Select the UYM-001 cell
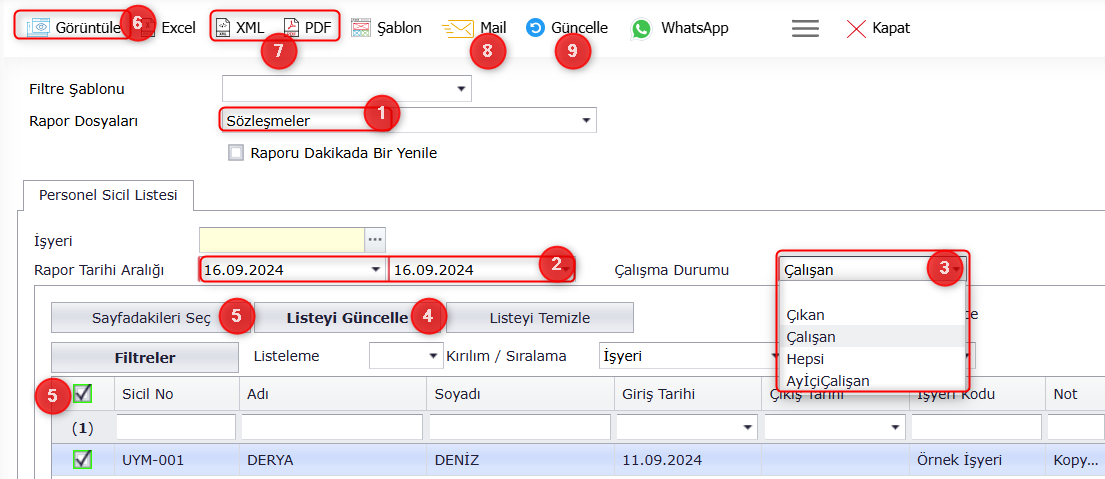 click(177, 460)
